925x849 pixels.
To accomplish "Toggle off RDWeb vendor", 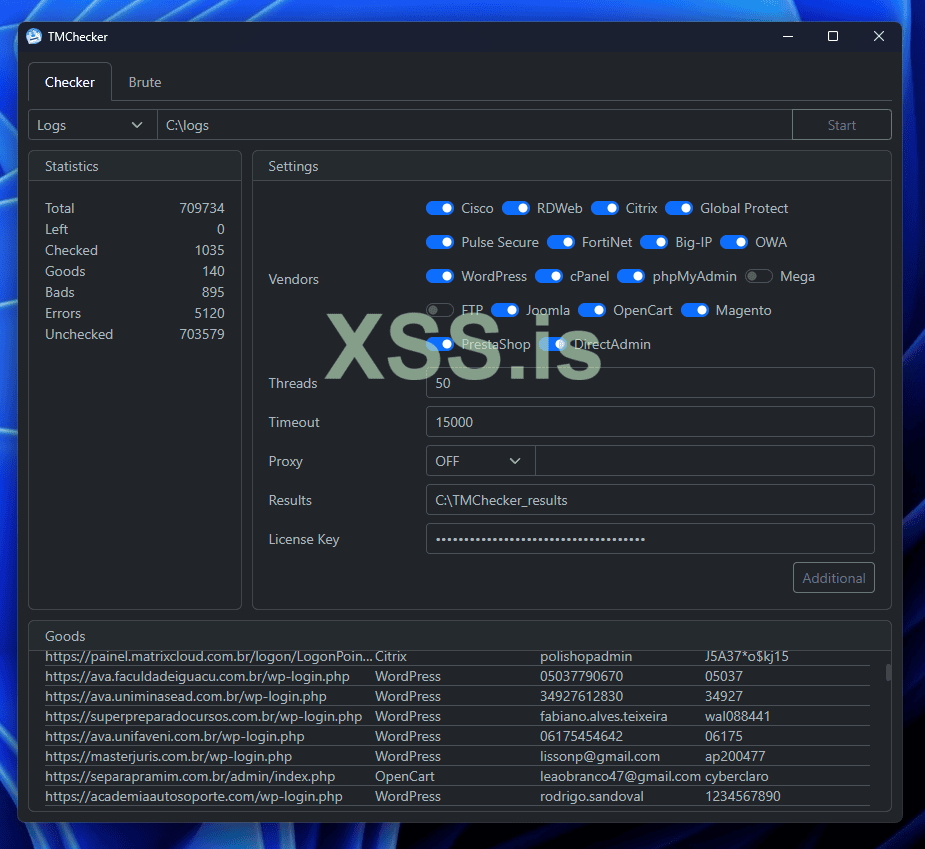I will click(516, 208).
